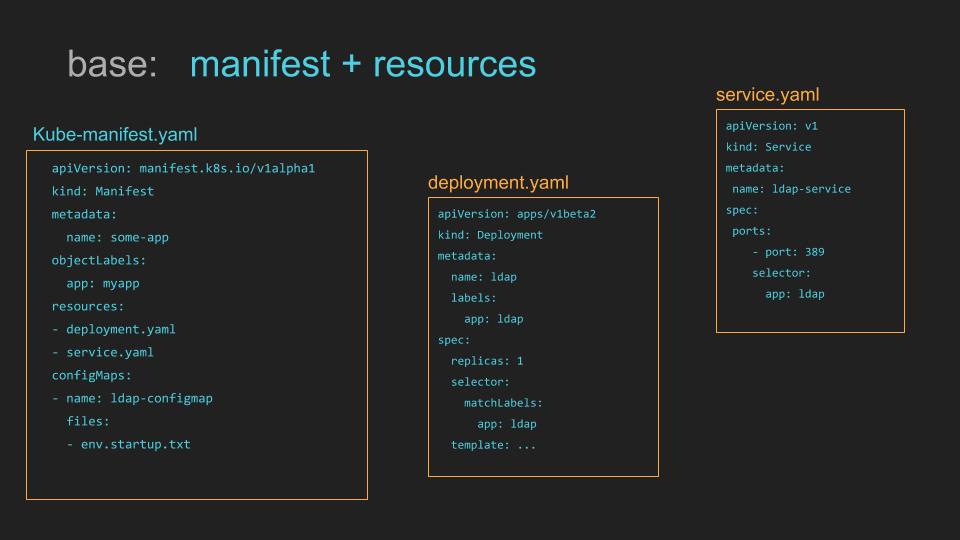This screenshot has width=960, height=540.
Task: Click the '- env.startup.txt' file entry
Action: [128, 444]
